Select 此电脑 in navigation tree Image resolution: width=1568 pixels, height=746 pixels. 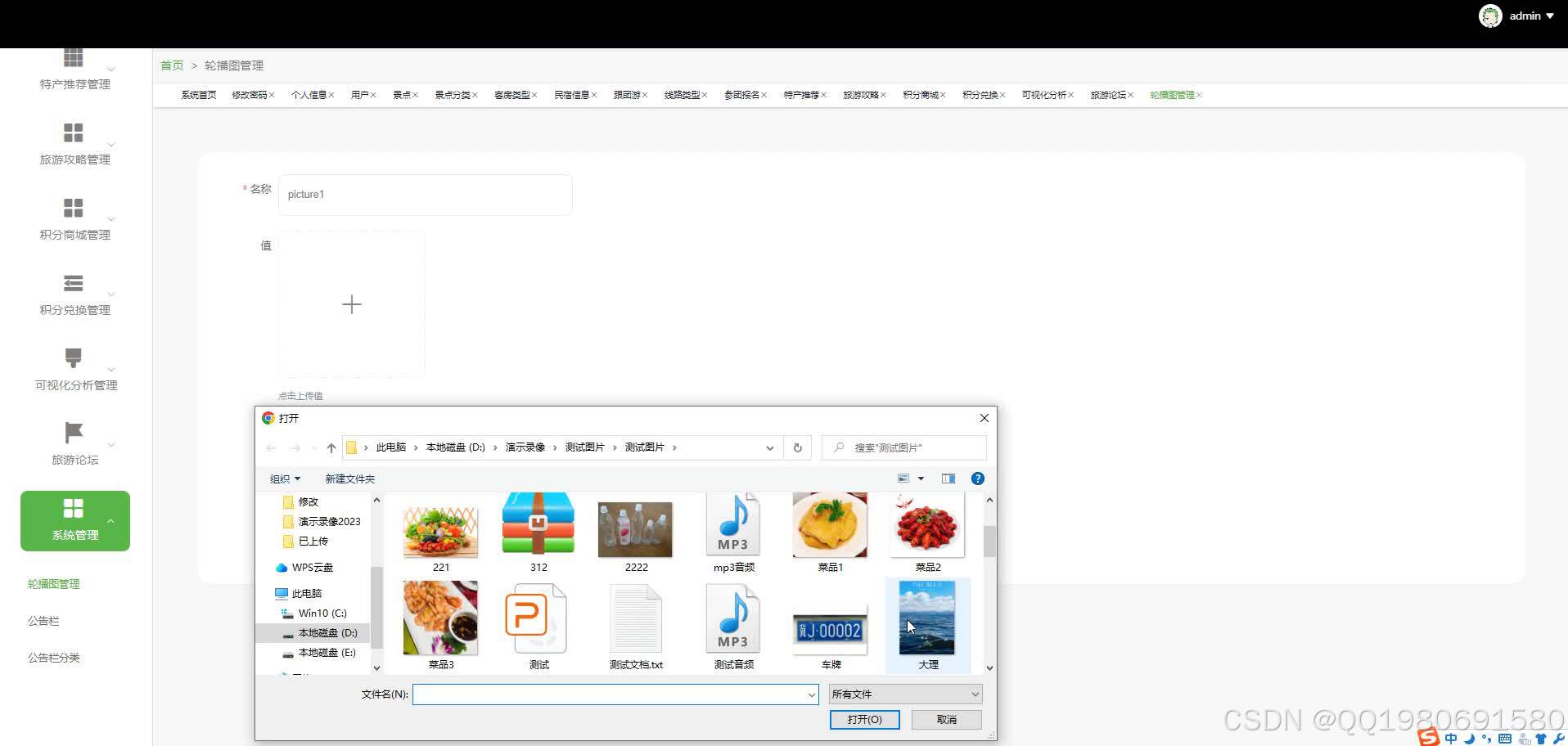click(x=299, y=593)
